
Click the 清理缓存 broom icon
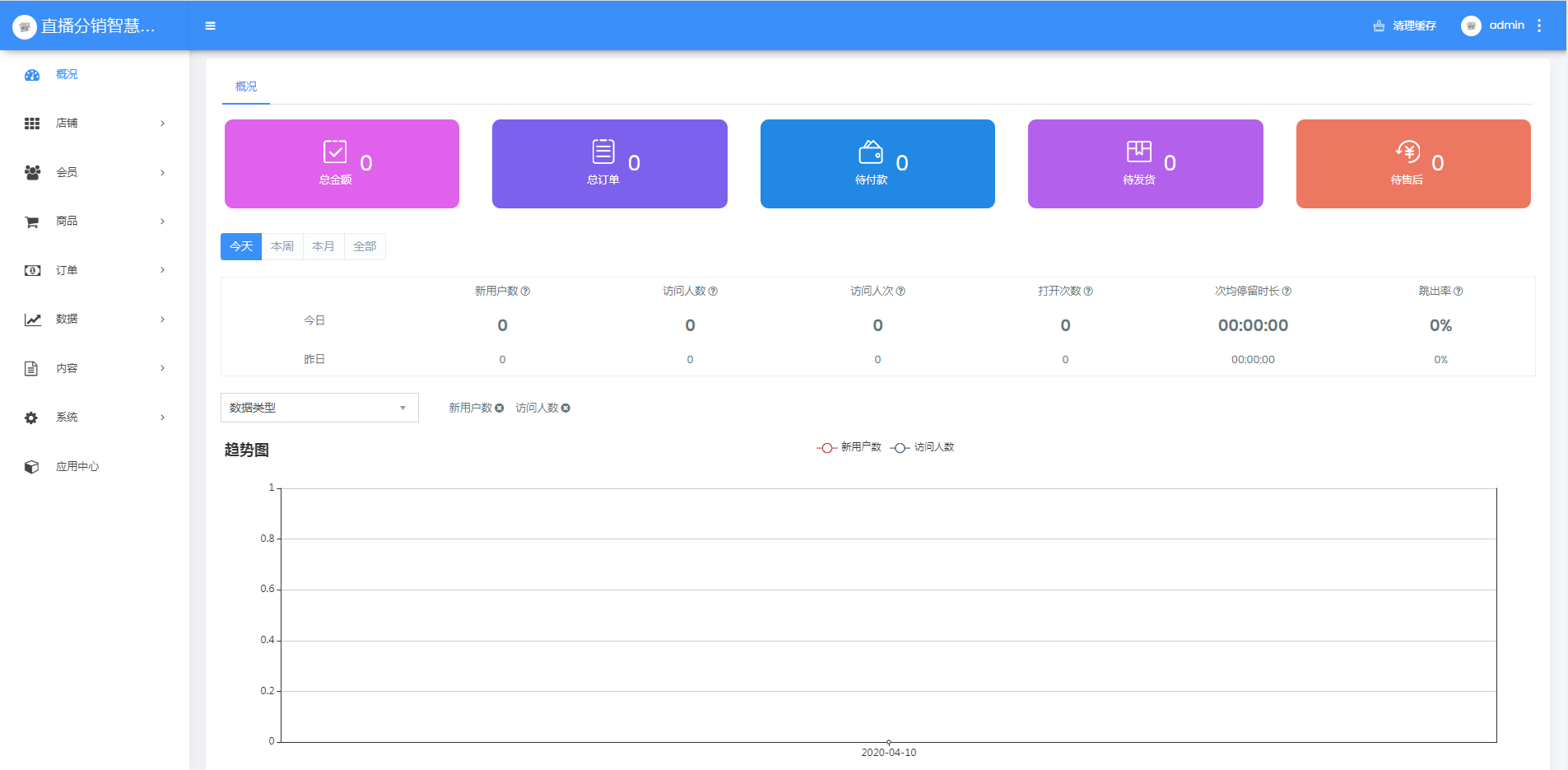point(1379,26)
